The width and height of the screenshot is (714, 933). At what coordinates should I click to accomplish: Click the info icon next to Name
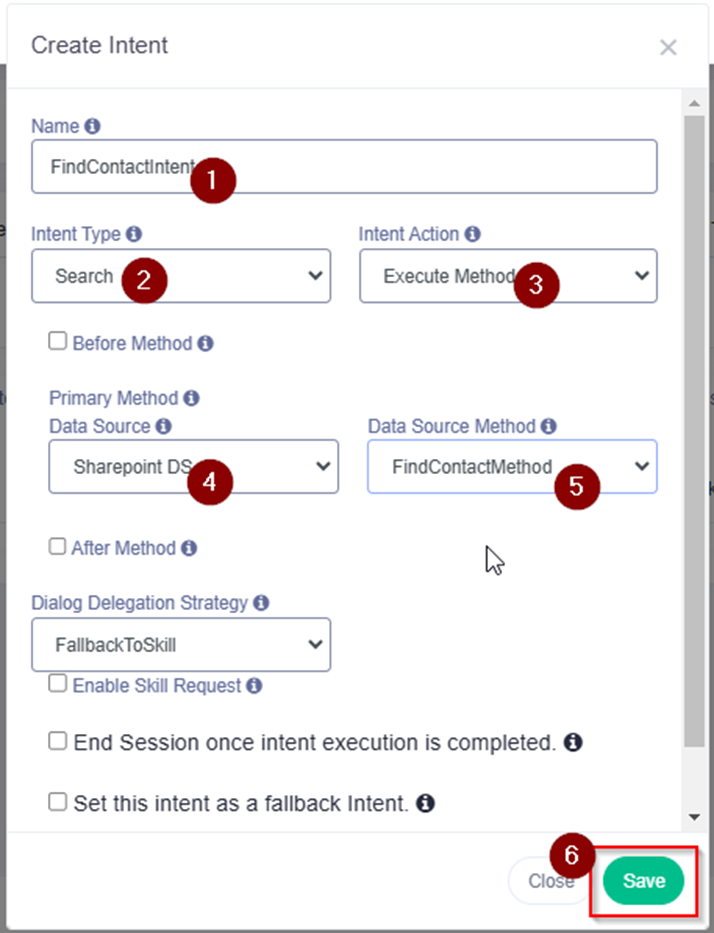(x=92, y=126)
